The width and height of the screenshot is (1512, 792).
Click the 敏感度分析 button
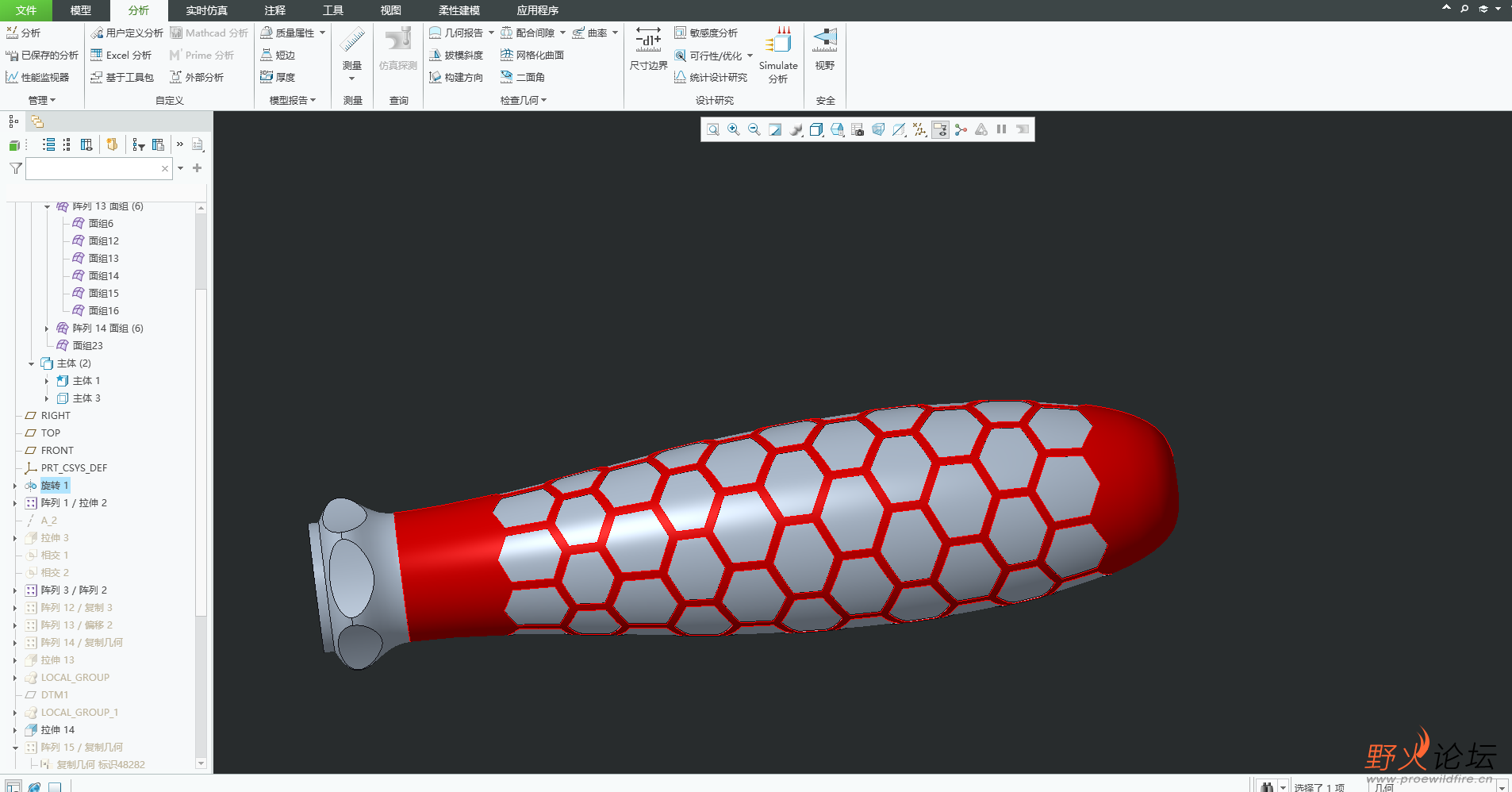click(x=706, y=33)
